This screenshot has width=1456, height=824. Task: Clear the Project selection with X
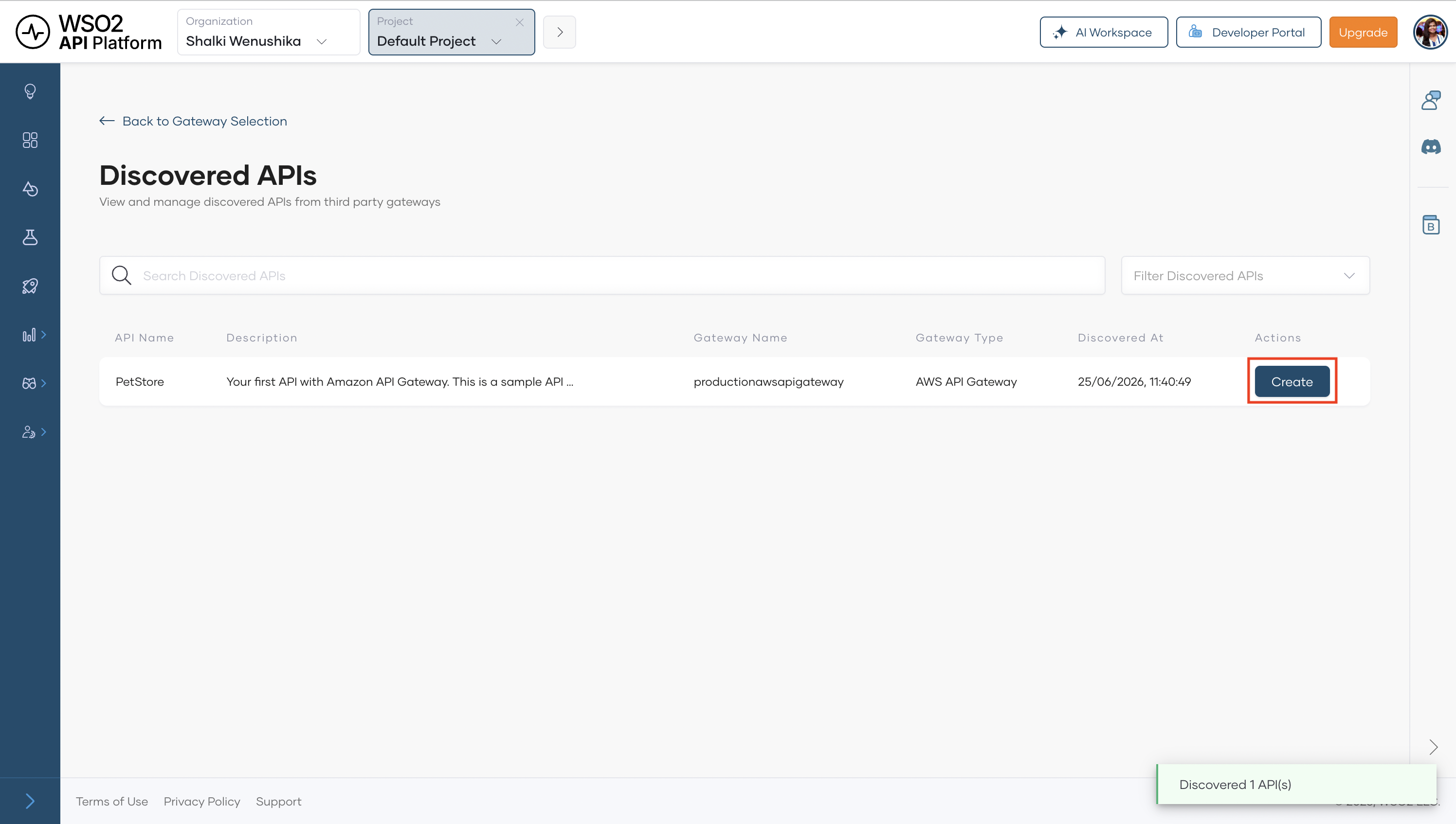(x=519, y=22)
